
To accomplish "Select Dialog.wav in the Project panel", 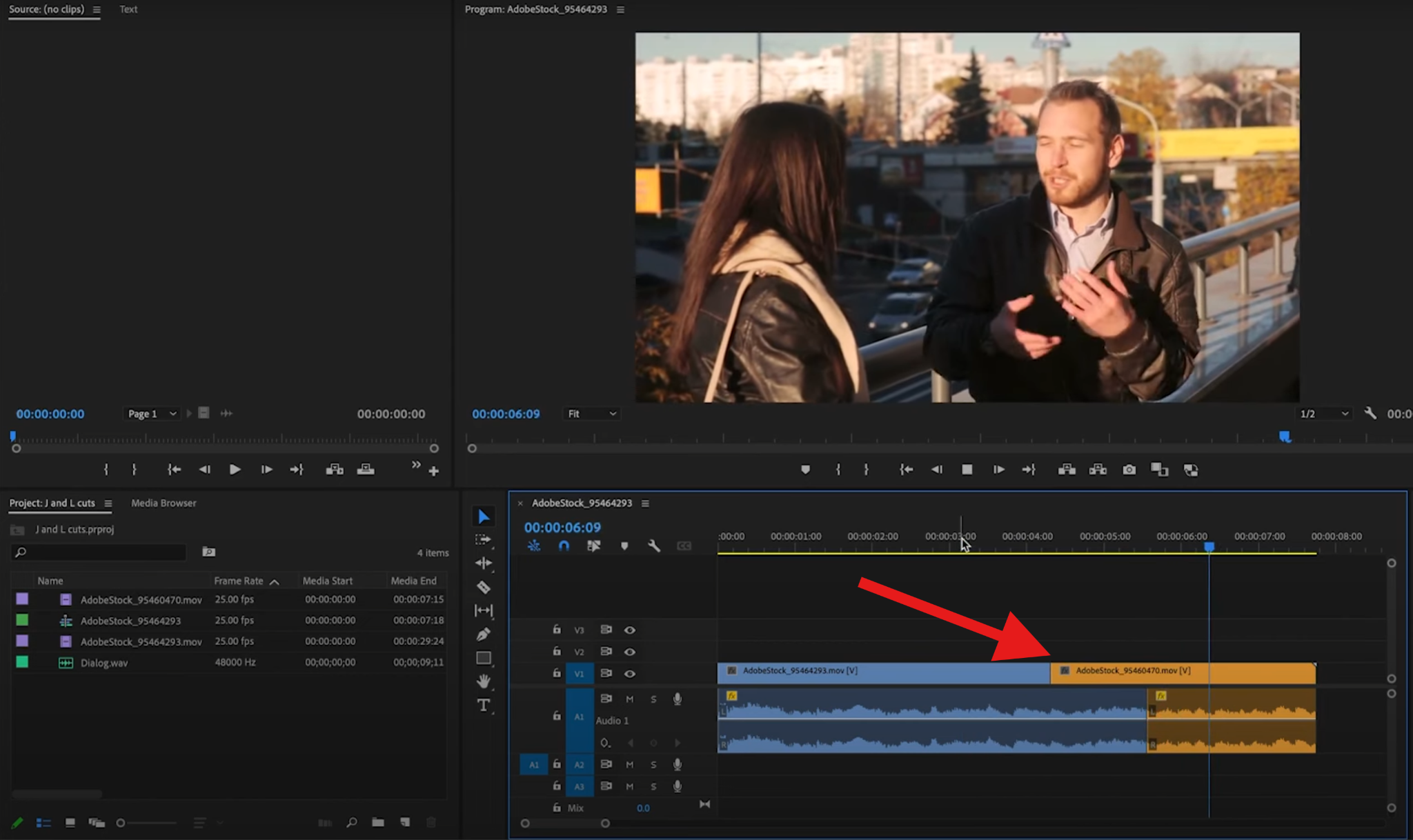I will coord(104,663).
